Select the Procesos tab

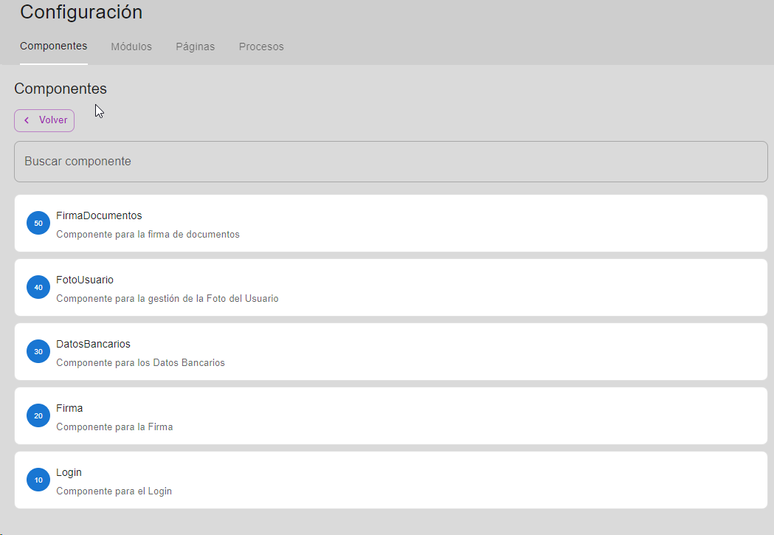(x=261, y=47)
